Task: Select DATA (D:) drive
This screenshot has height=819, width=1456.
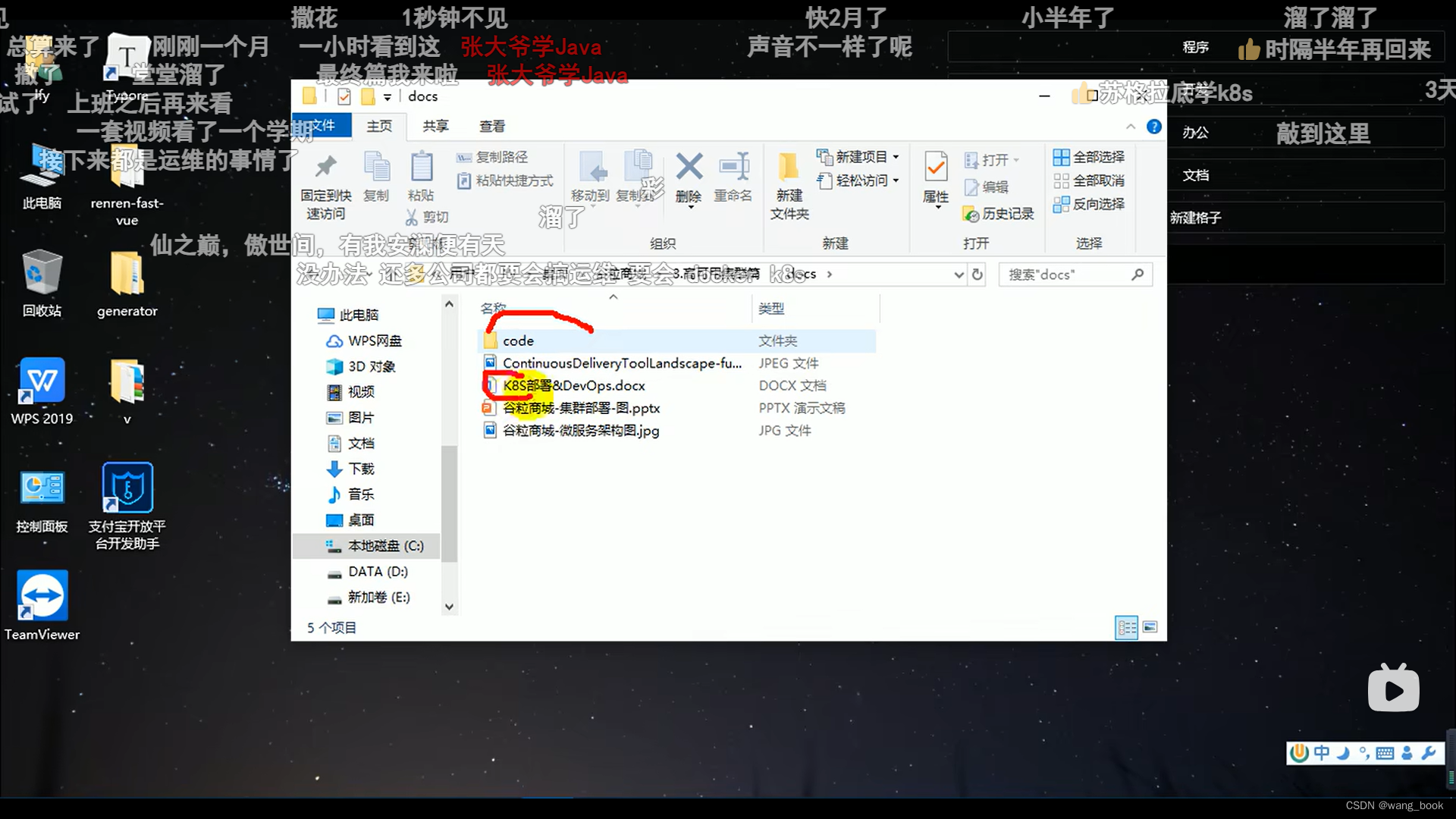Action: (367, 572)
